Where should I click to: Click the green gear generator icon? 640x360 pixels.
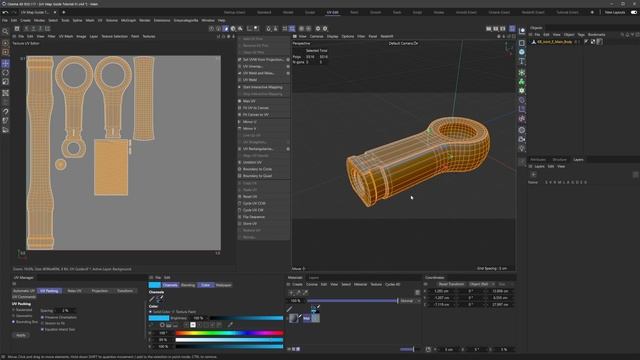(522, 91)
